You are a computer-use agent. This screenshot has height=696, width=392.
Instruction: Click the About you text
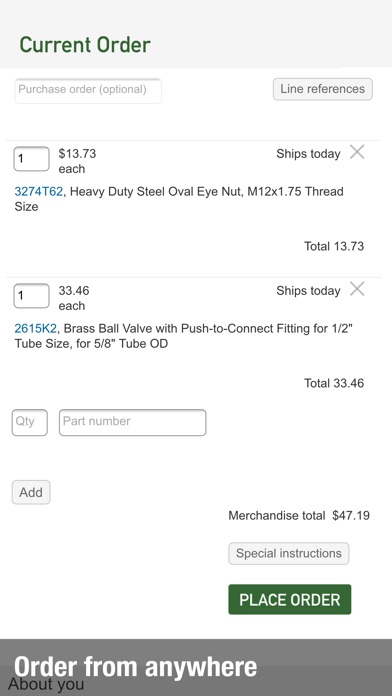[x=46, y=684]
